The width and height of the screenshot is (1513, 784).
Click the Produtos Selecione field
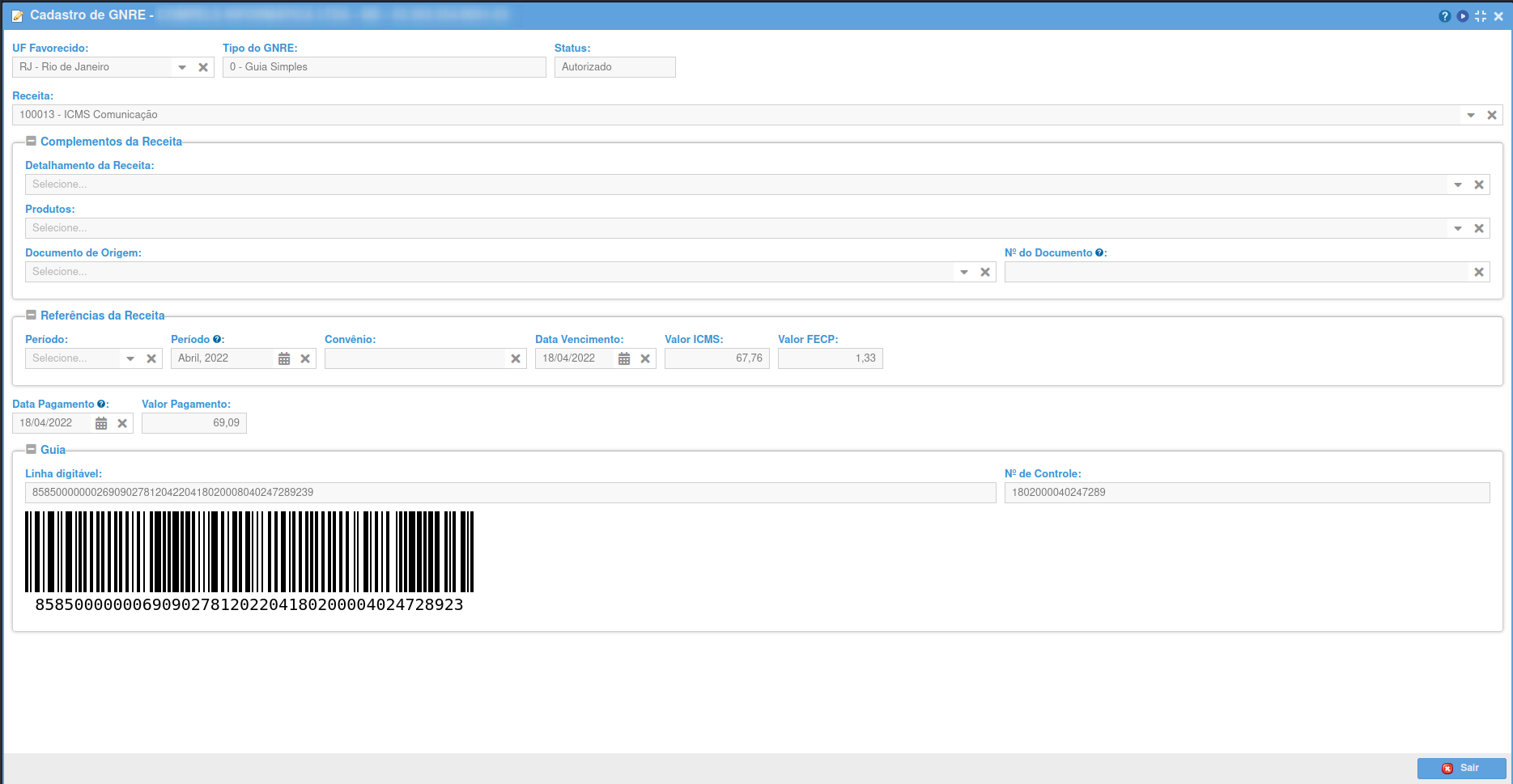coord(737,228)
